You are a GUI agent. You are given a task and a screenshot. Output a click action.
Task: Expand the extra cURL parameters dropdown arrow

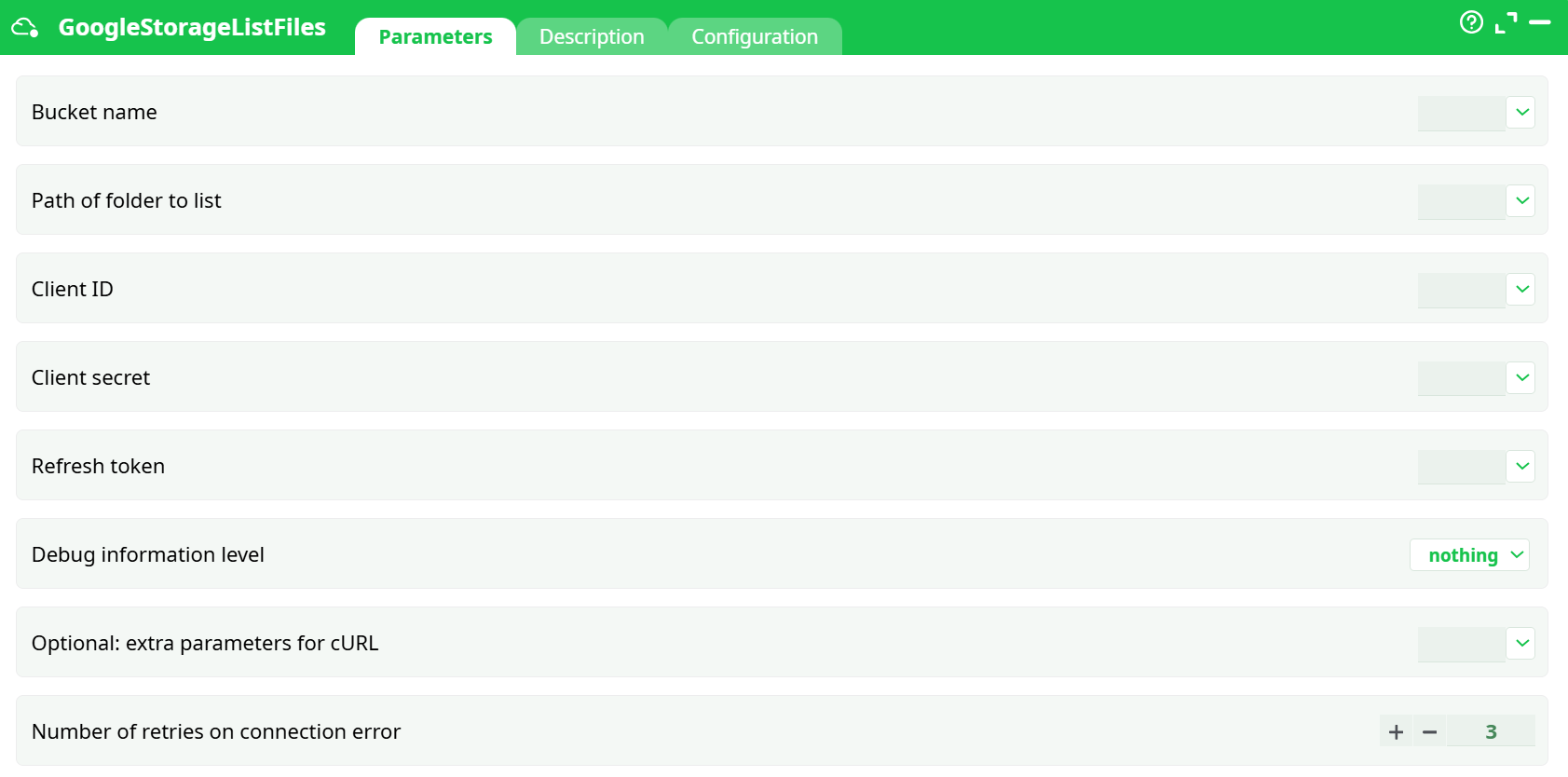1521,644
